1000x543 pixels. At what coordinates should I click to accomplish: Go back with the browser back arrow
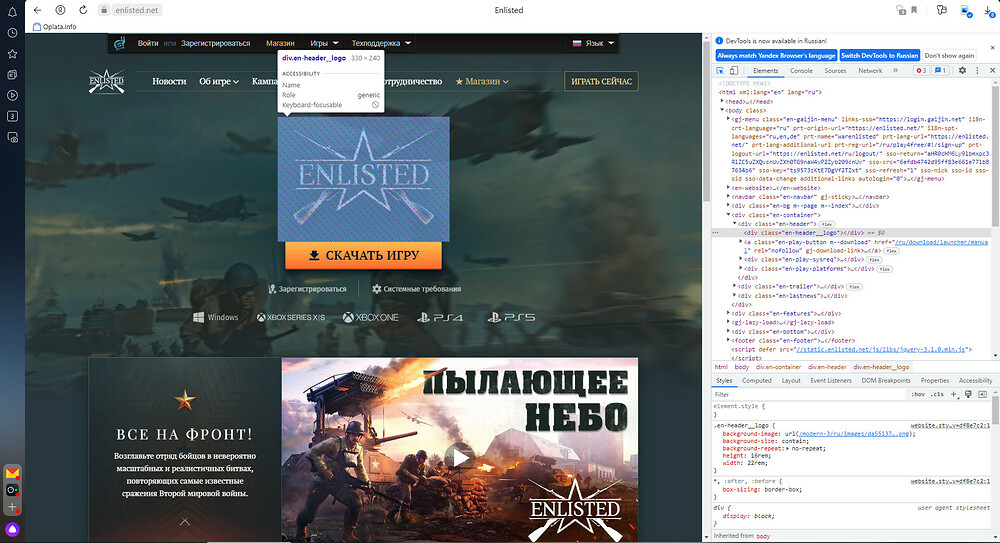pyautogui.click(x=37, y=10)
